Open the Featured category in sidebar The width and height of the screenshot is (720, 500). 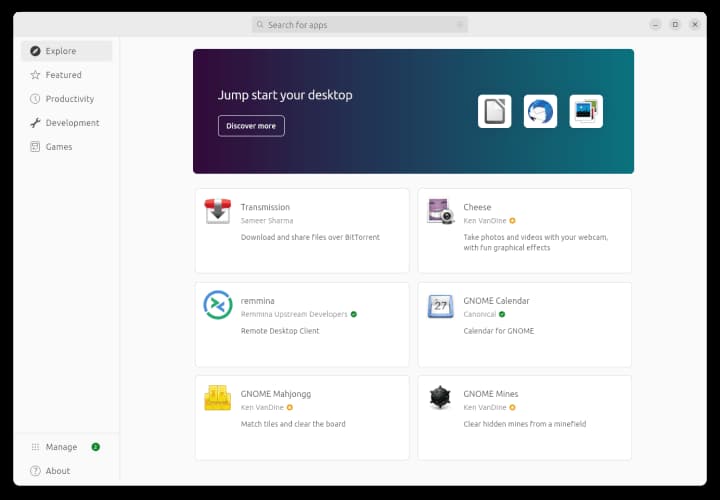63,75
